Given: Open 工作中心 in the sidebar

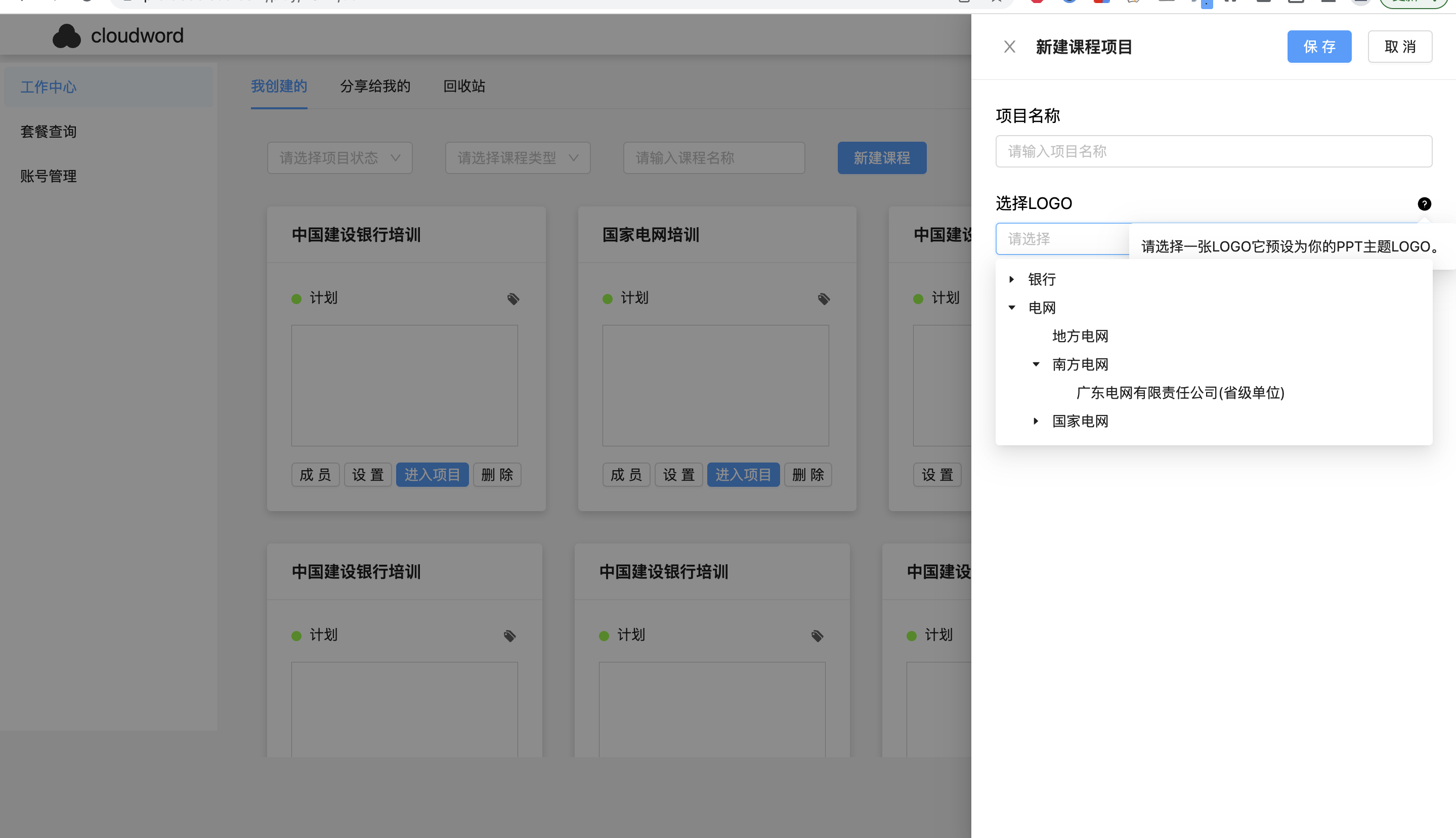Looking at the screenshot, I should (108, 87).
